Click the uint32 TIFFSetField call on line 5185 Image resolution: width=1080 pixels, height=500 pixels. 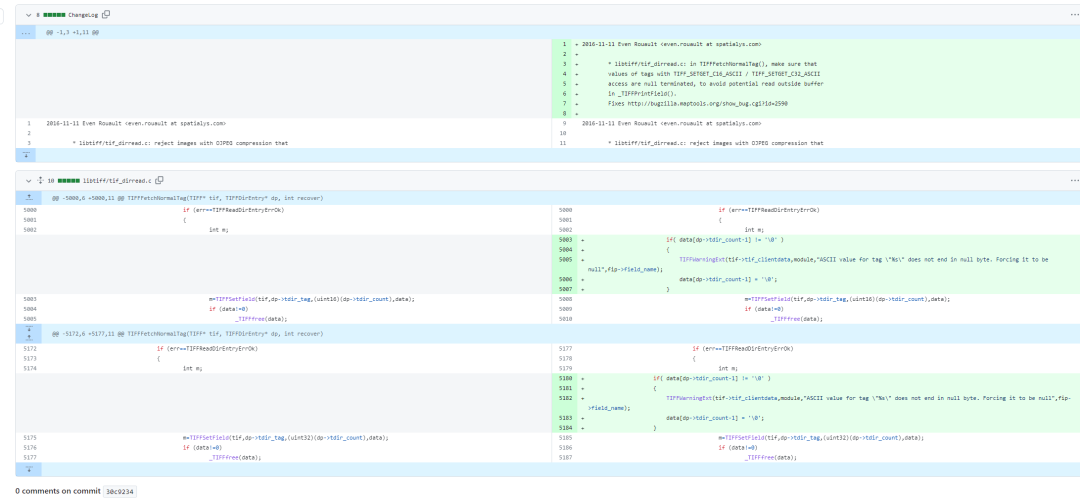tap(821, 438)
